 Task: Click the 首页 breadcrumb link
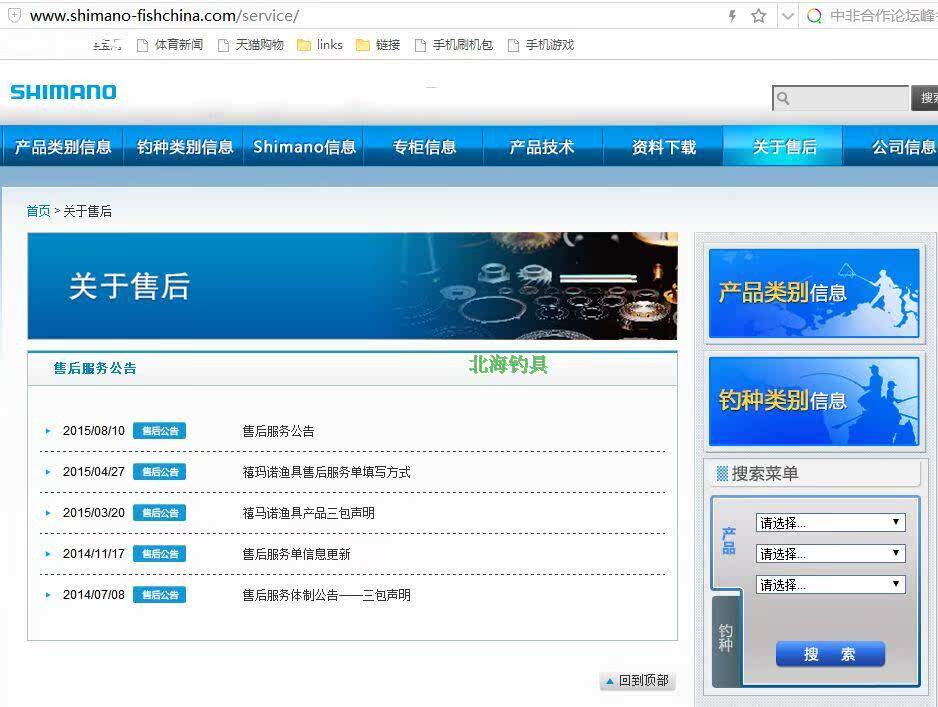[38, 211]
